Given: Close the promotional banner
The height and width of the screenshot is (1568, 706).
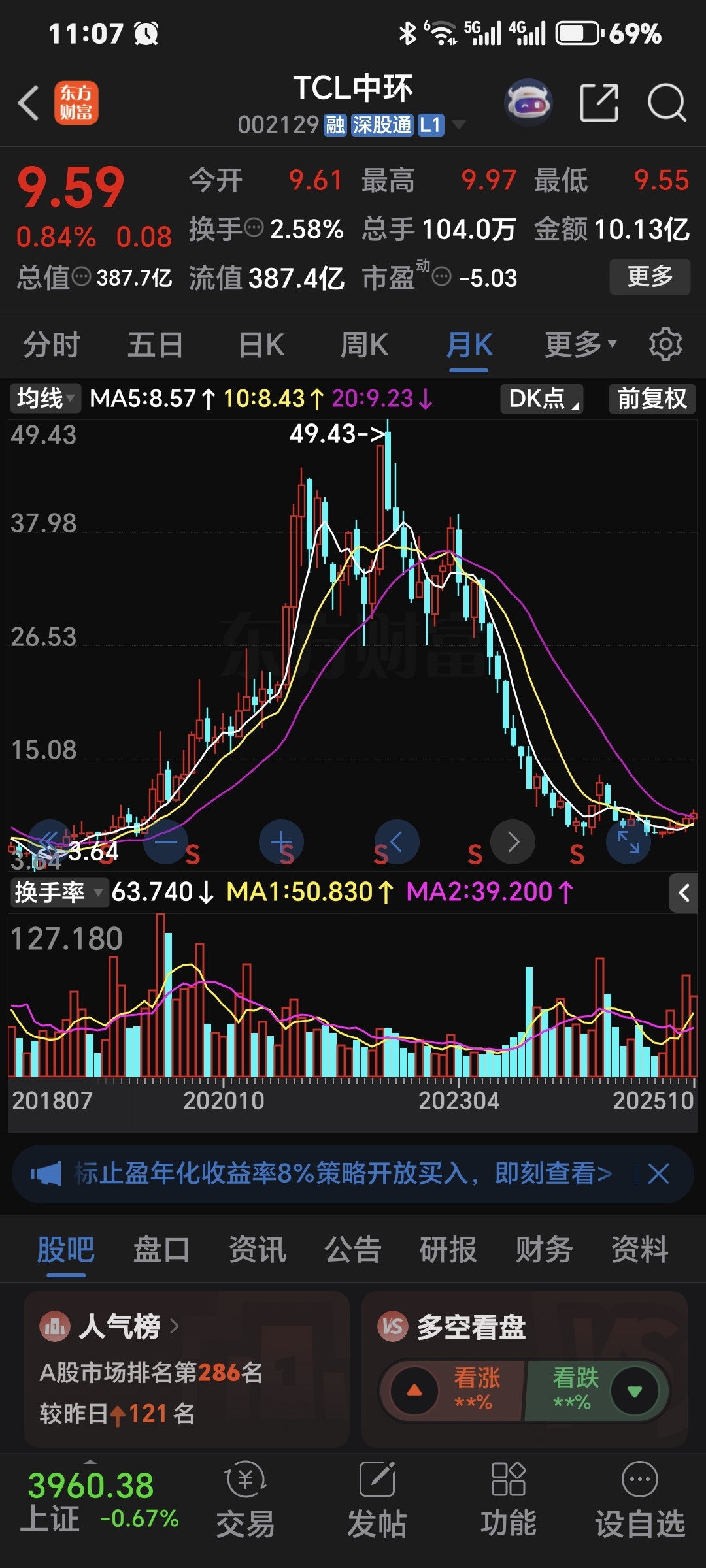Looking at the screenshot, I should tap(658, 1174).
